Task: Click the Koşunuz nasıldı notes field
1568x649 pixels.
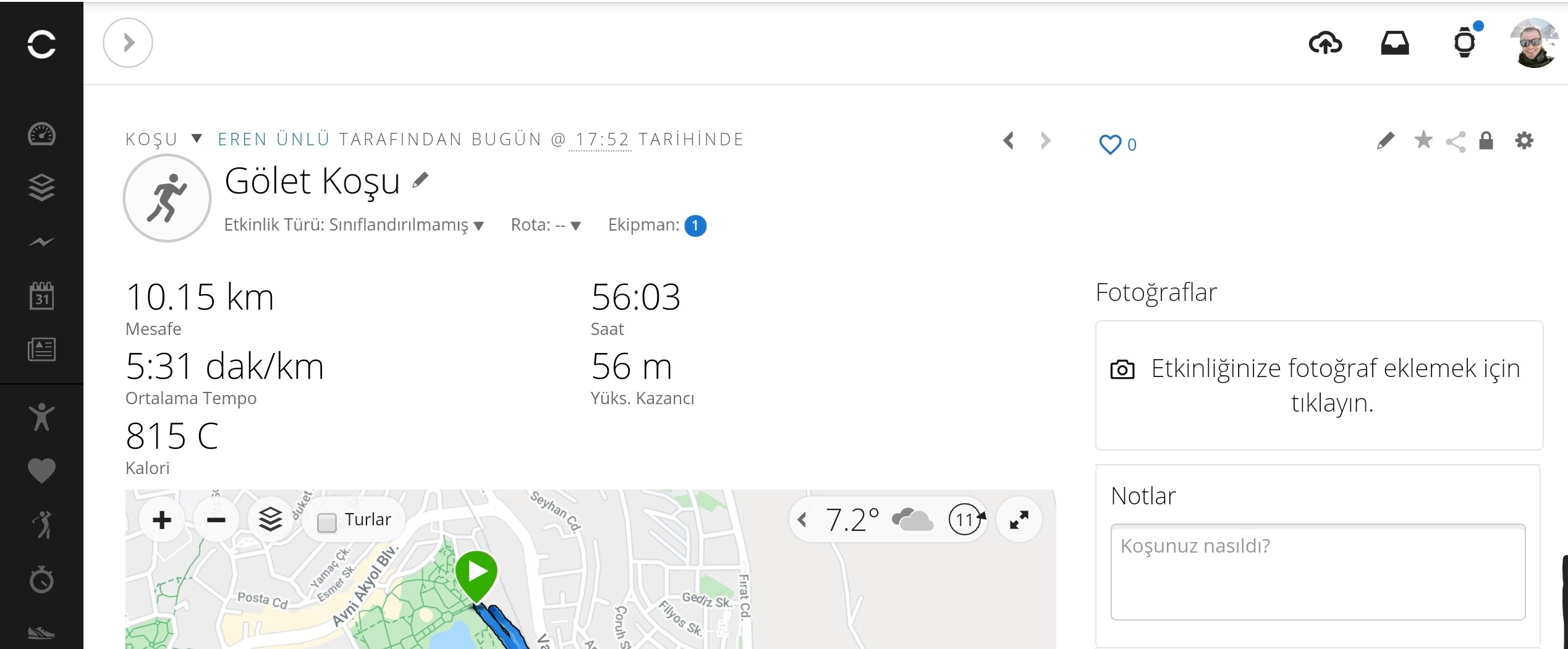Action: pyautogui.click(x=1318, y=572)
